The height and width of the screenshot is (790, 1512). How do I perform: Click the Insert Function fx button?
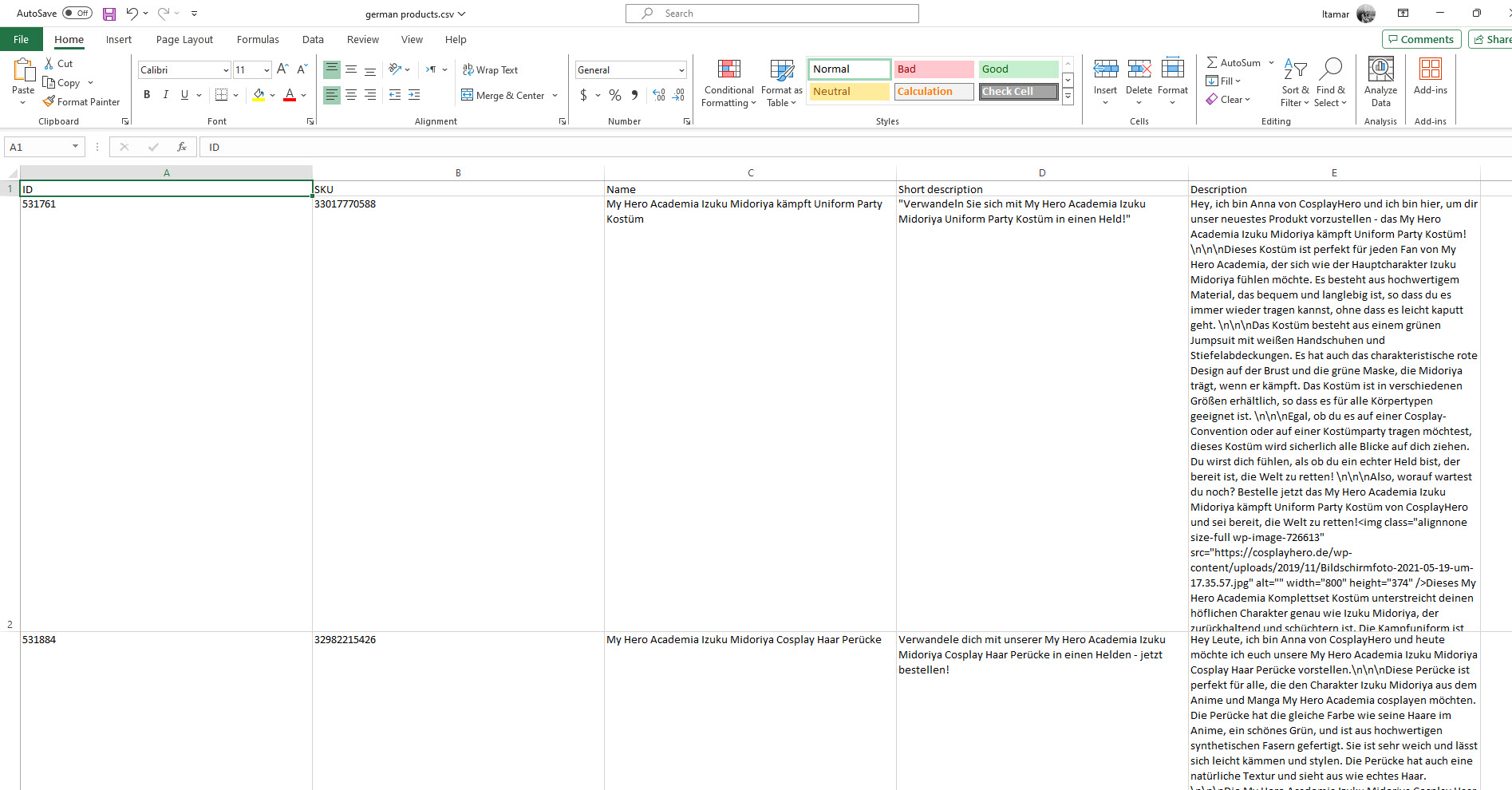click(182, 147)
